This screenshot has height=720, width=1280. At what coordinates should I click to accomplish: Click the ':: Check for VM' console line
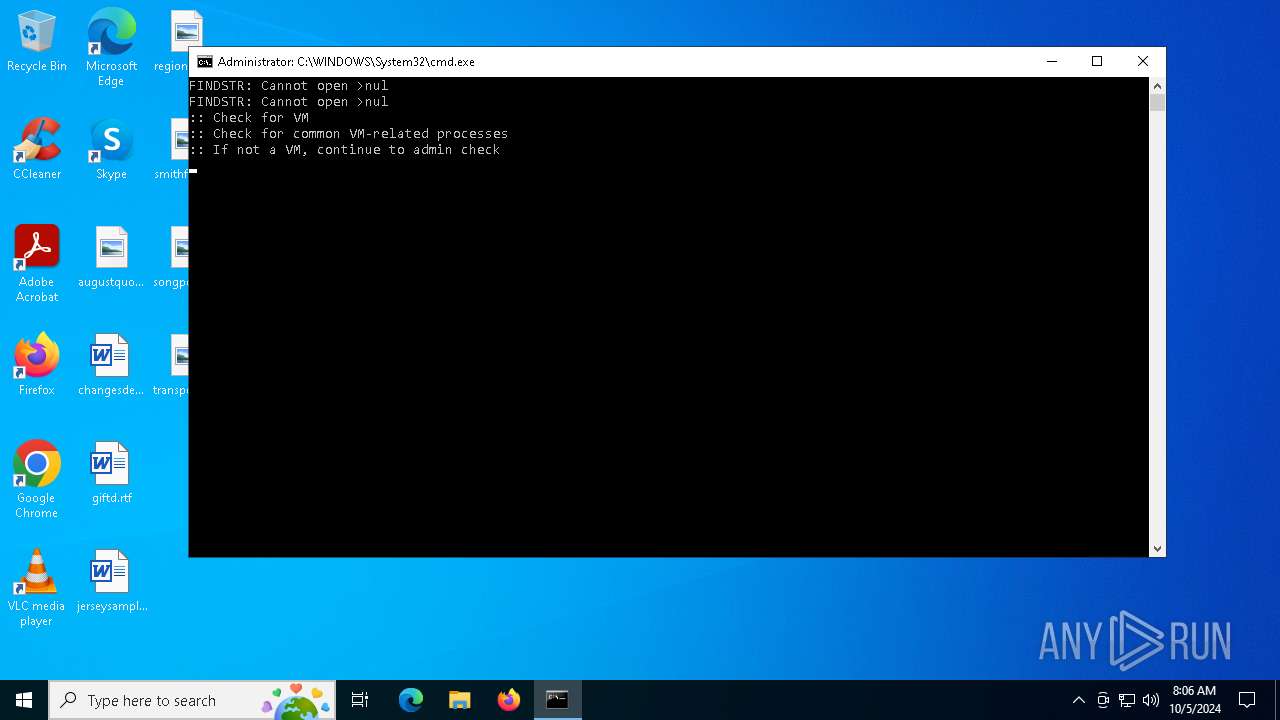click(x=249, y=118)
